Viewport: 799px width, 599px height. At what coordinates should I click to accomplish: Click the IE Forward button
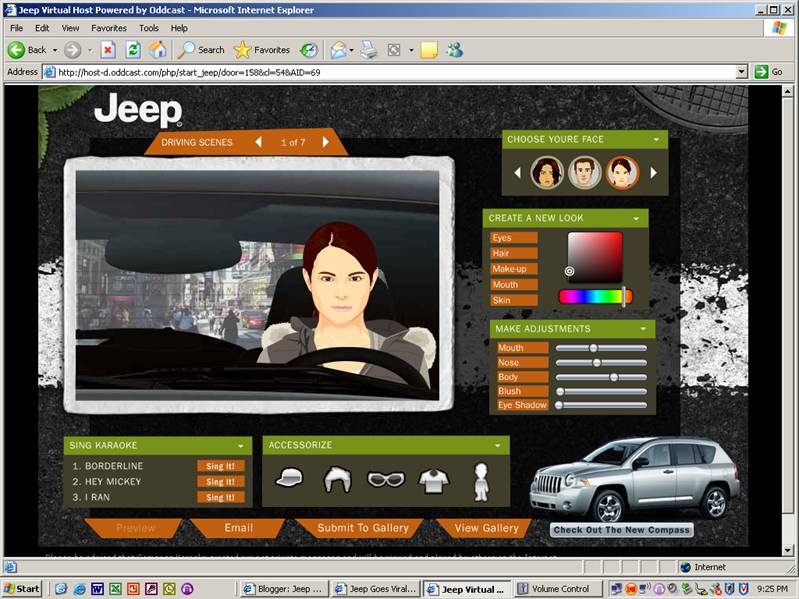click(x=72, y=50)
